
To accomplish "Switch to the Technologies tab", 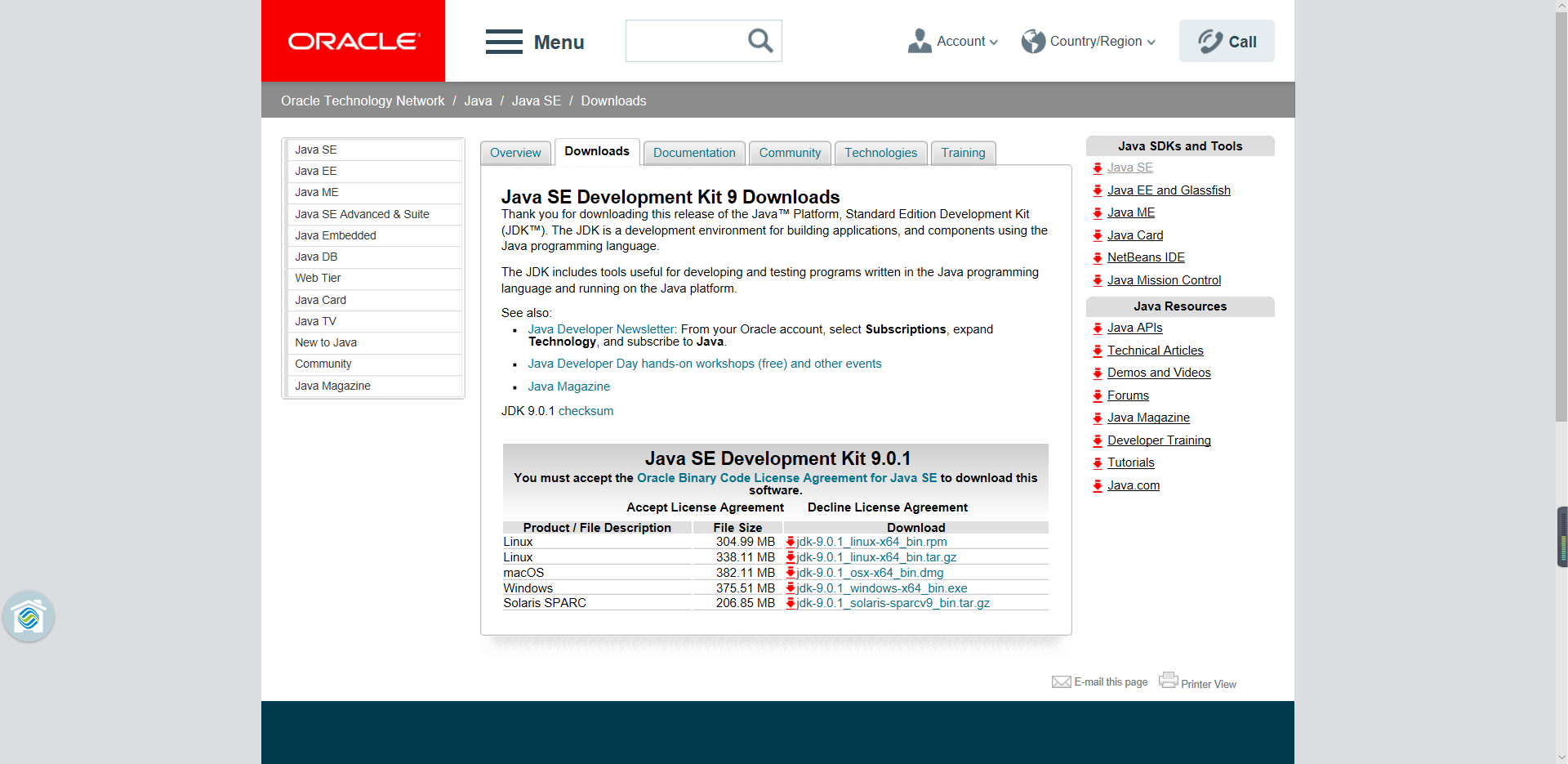I will point(881,153).
